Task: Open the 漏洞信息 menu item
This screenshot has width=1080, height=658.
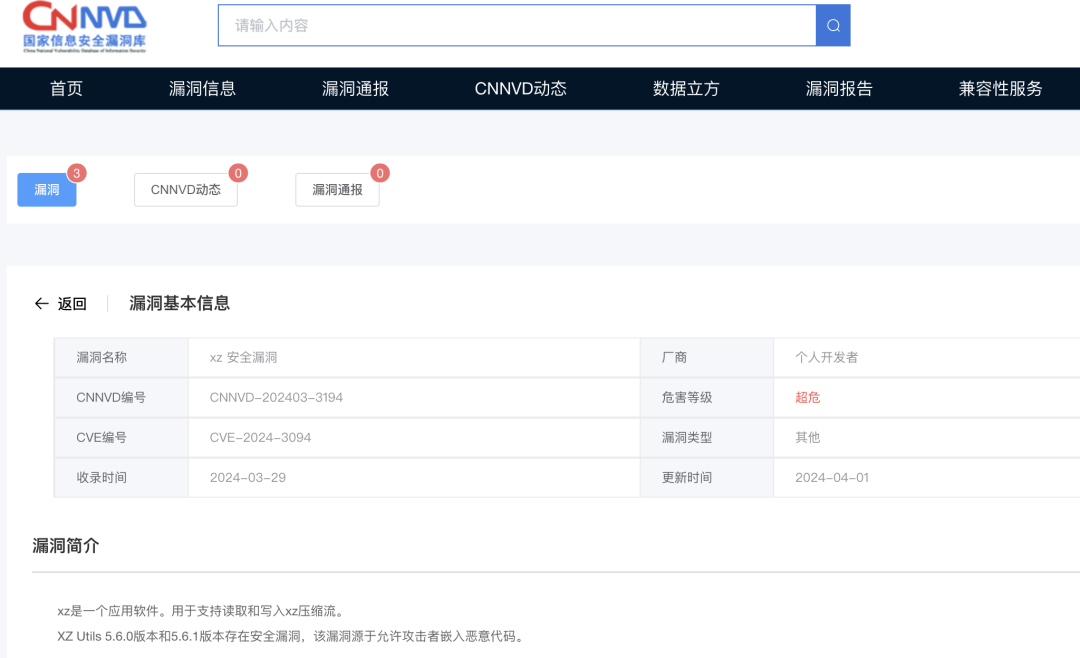Action: [202, 88]
